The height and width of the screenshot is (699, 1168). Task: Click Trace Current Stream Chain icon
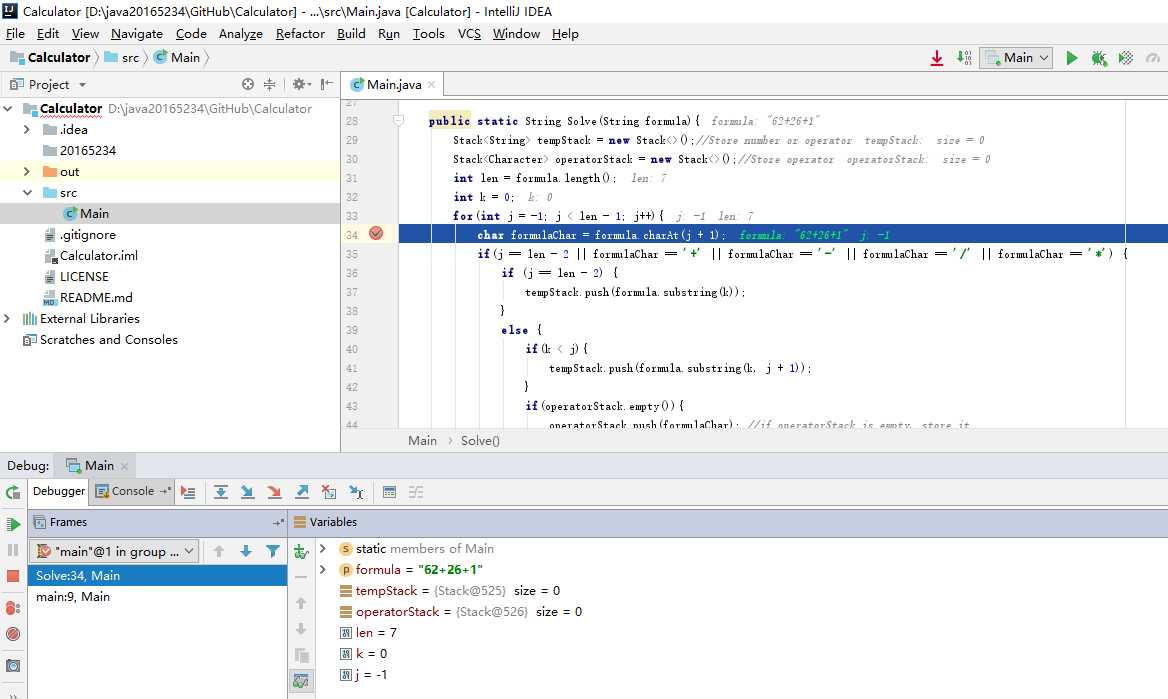point(416,492)
